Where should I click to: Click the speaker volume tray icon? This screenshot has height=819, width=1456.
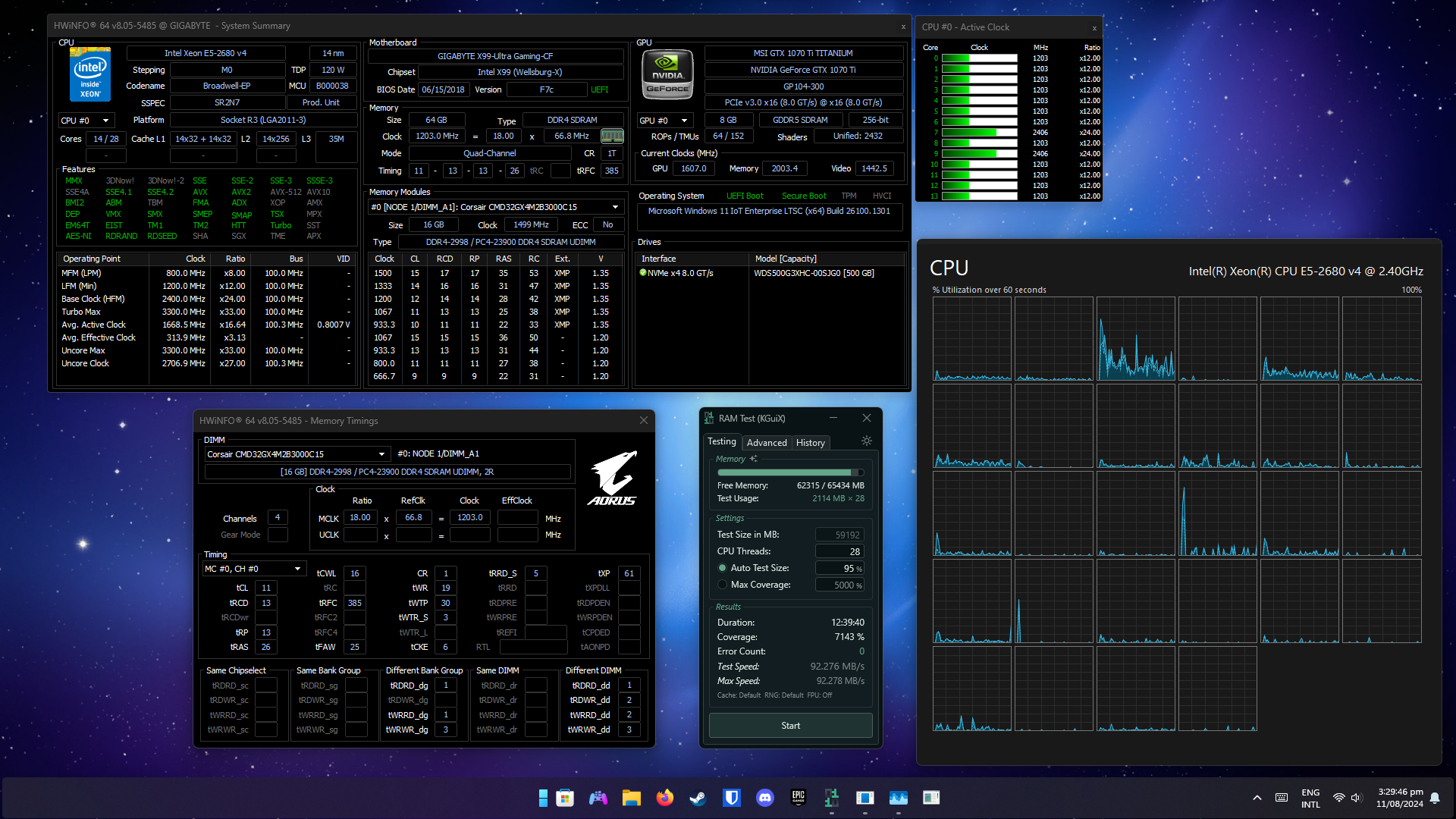(x=1357, y=798)
